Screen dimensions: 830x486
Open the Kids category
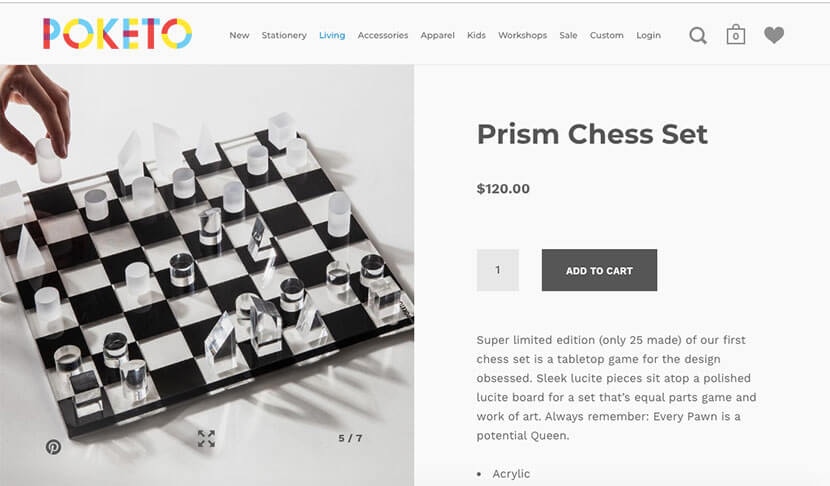476,35
